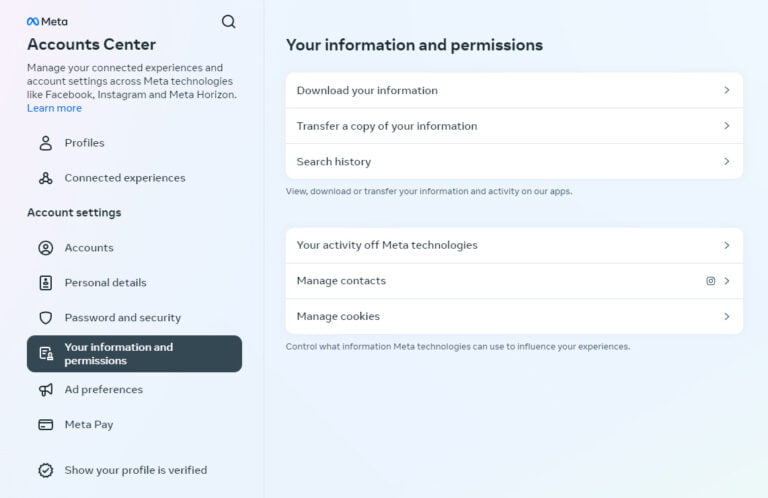Click the verified badge checkmark icon
This screenshot has height=498, width=768.
coord(46,470)
